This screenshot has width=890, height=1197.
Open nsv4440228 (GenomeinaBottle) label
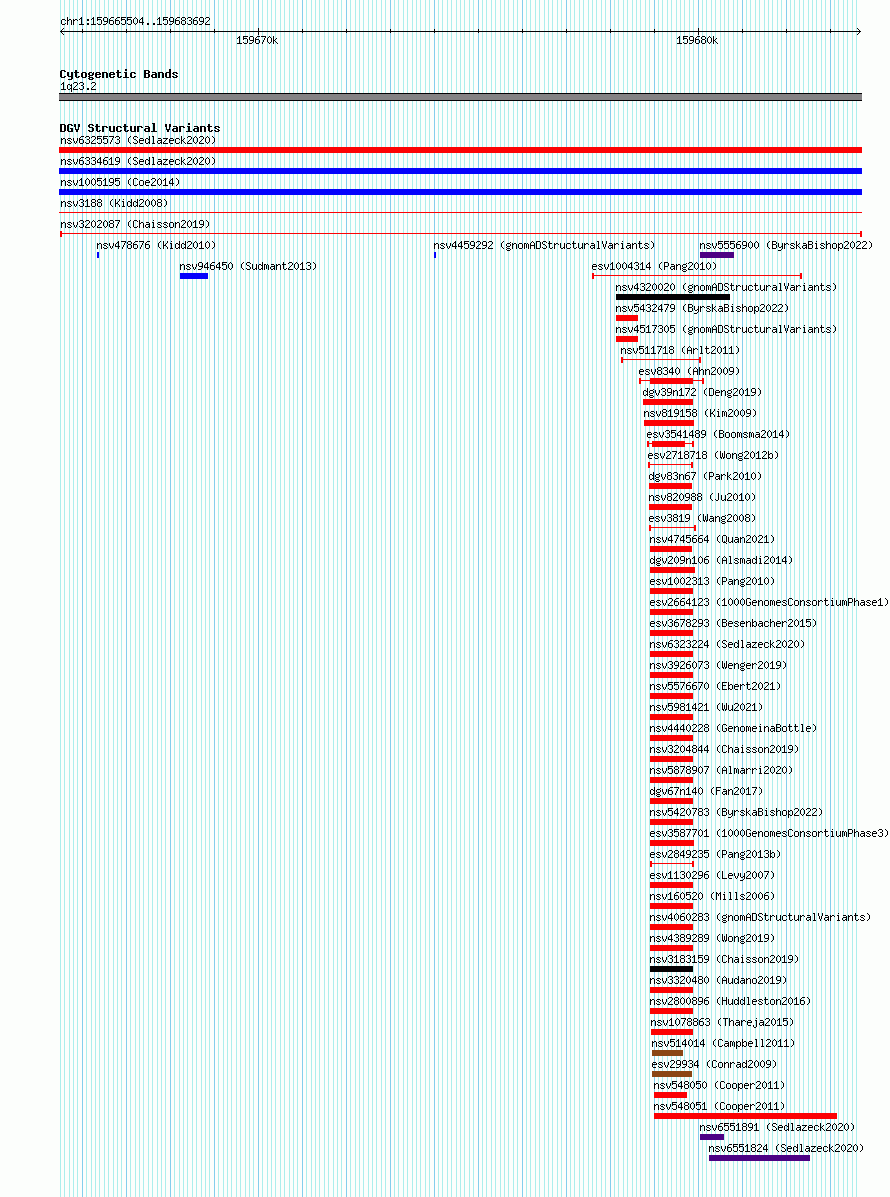coord(733,728)
